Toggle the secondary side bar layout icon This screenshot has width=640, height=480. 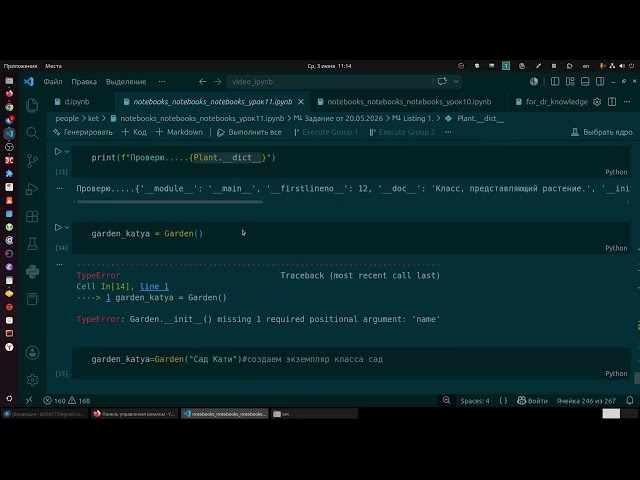pos(600,82)
